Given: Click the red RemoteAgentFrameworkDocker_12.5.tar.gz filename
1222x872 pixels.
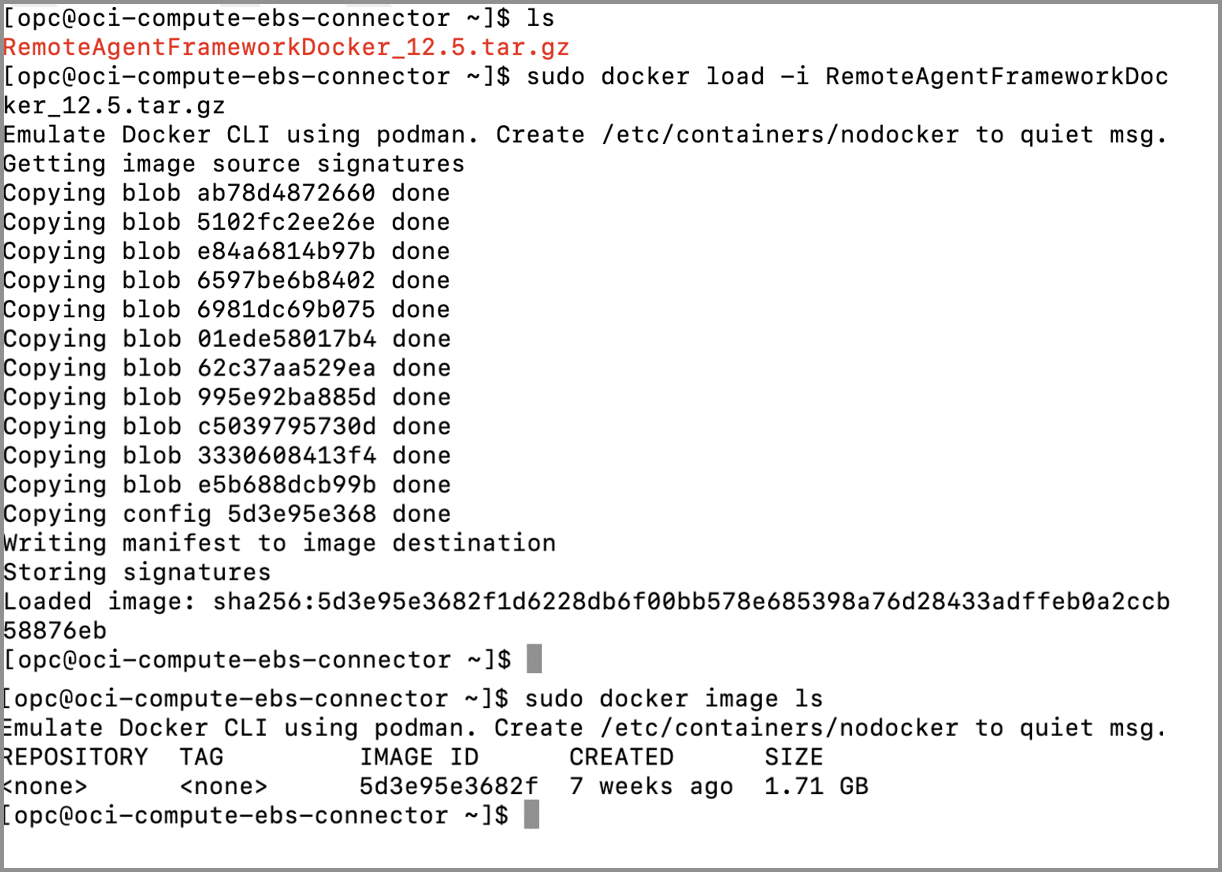Looking at the screenshot, I should pos(285,47).
